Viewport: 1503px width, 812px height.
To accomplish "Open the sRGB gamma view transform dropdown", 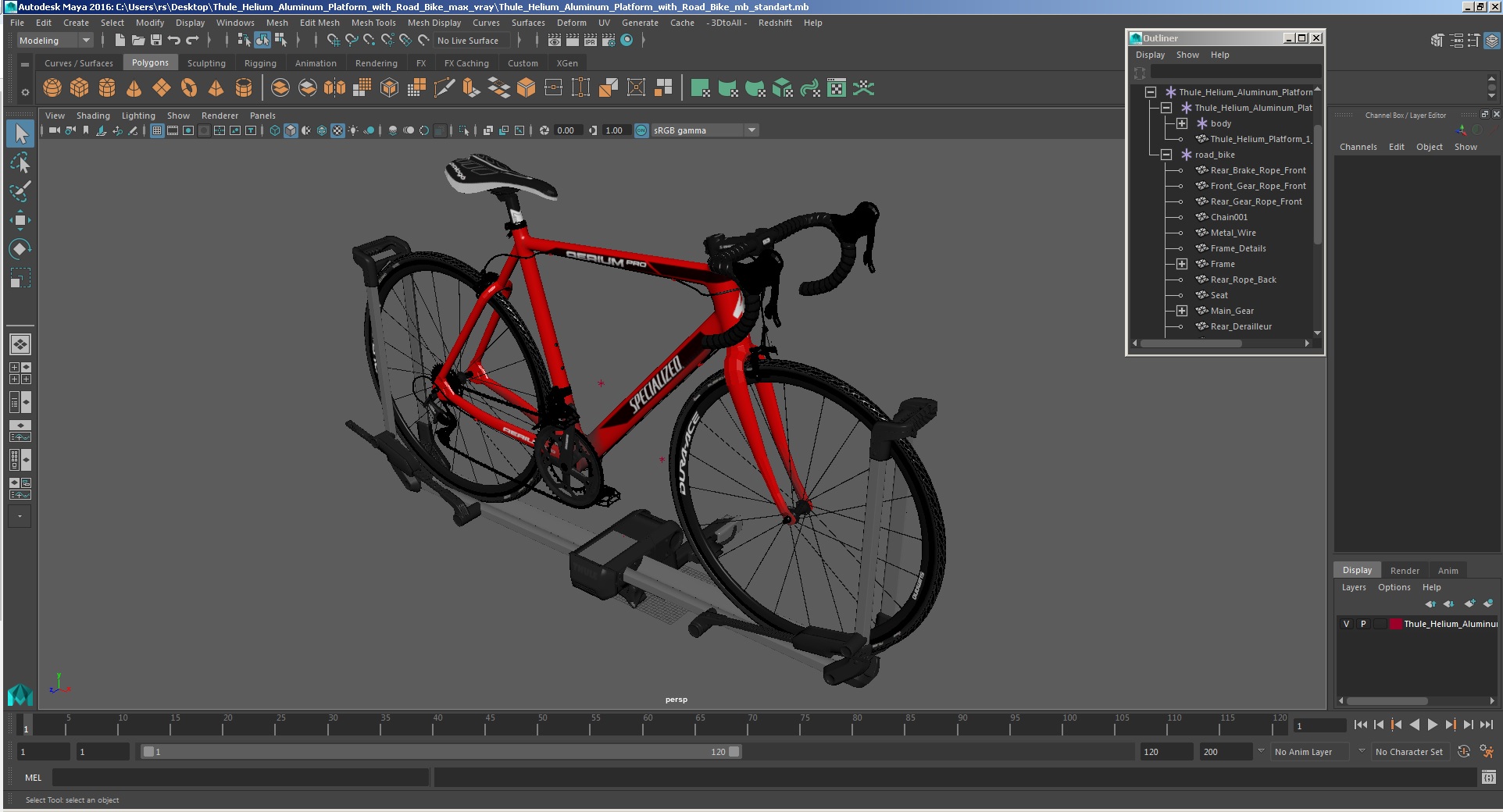I will coord(705,130).
